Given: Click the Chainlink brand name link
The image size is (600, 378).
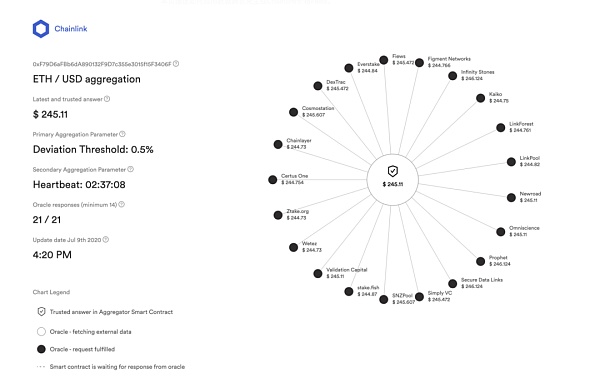Looking at the screenshot, I should (x=71, y=29).
